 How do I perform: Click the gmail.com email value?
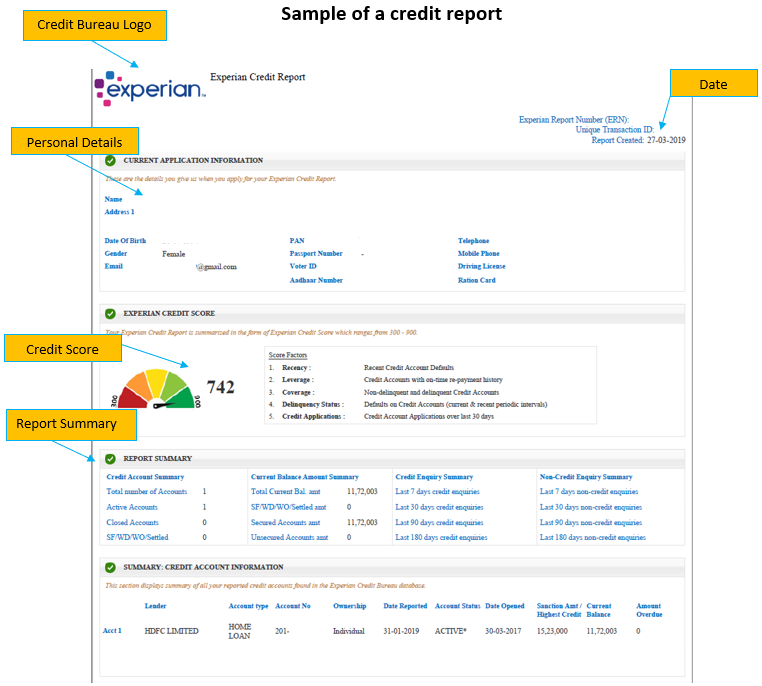[x=217, y=267]
